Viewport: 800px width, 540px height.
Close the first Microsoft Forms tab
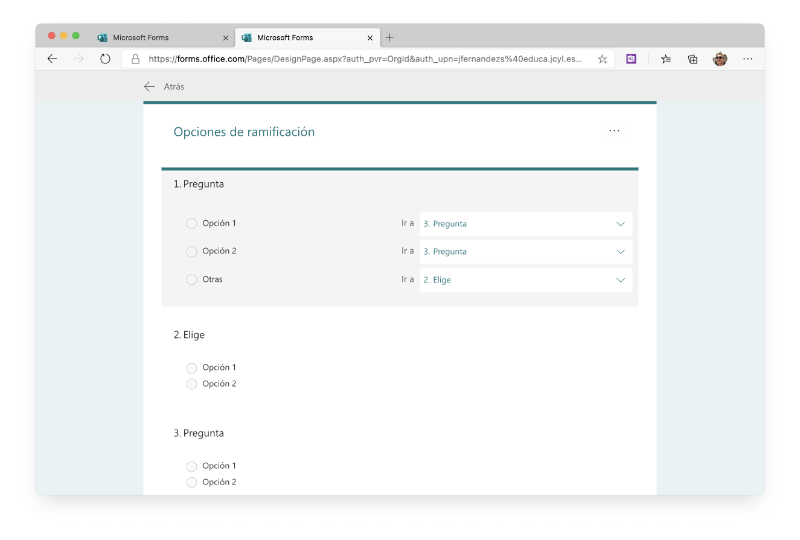pyautogui.click(x=226, y=38)
